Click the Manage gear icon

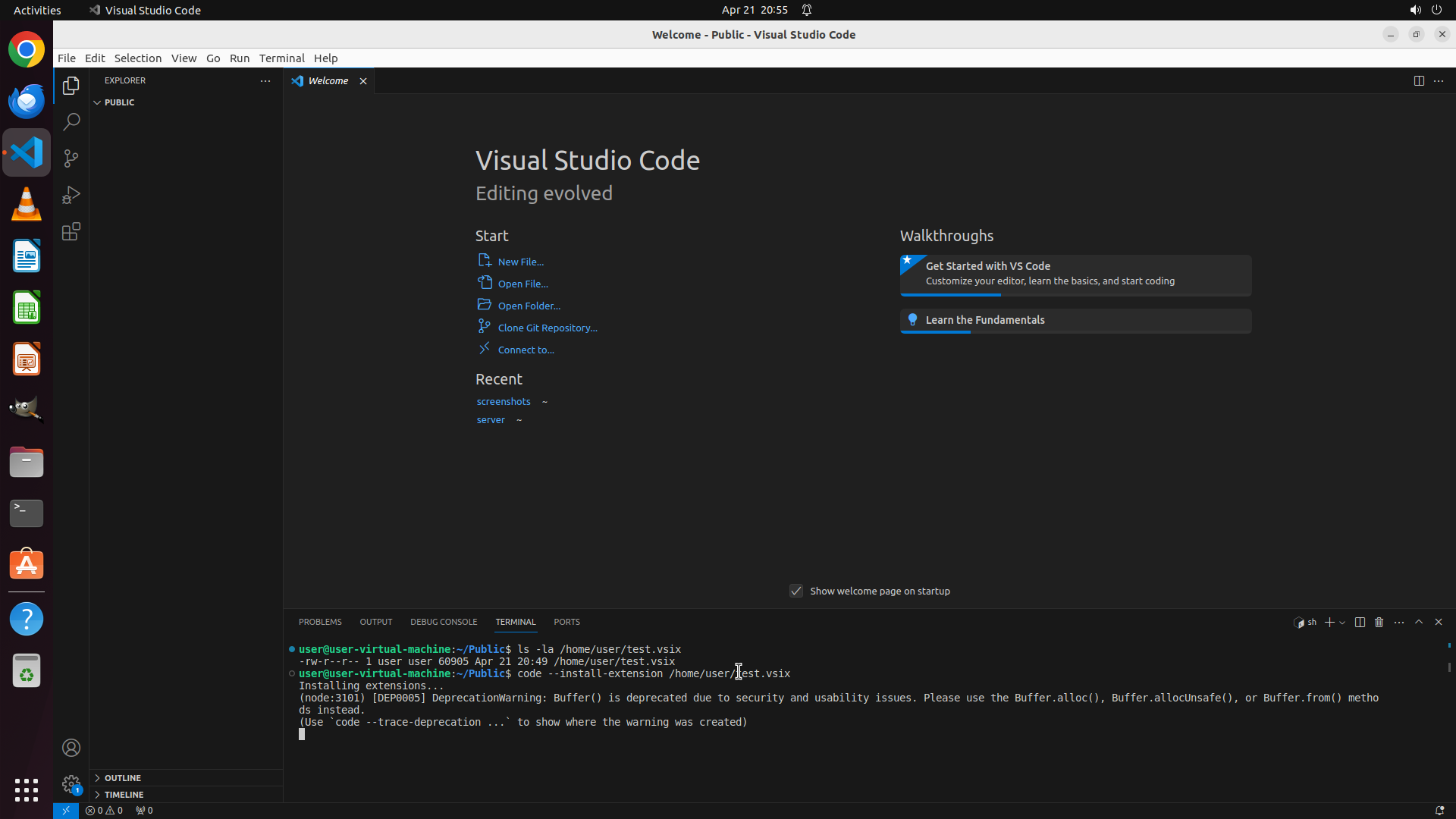click(x=71, y=783)
